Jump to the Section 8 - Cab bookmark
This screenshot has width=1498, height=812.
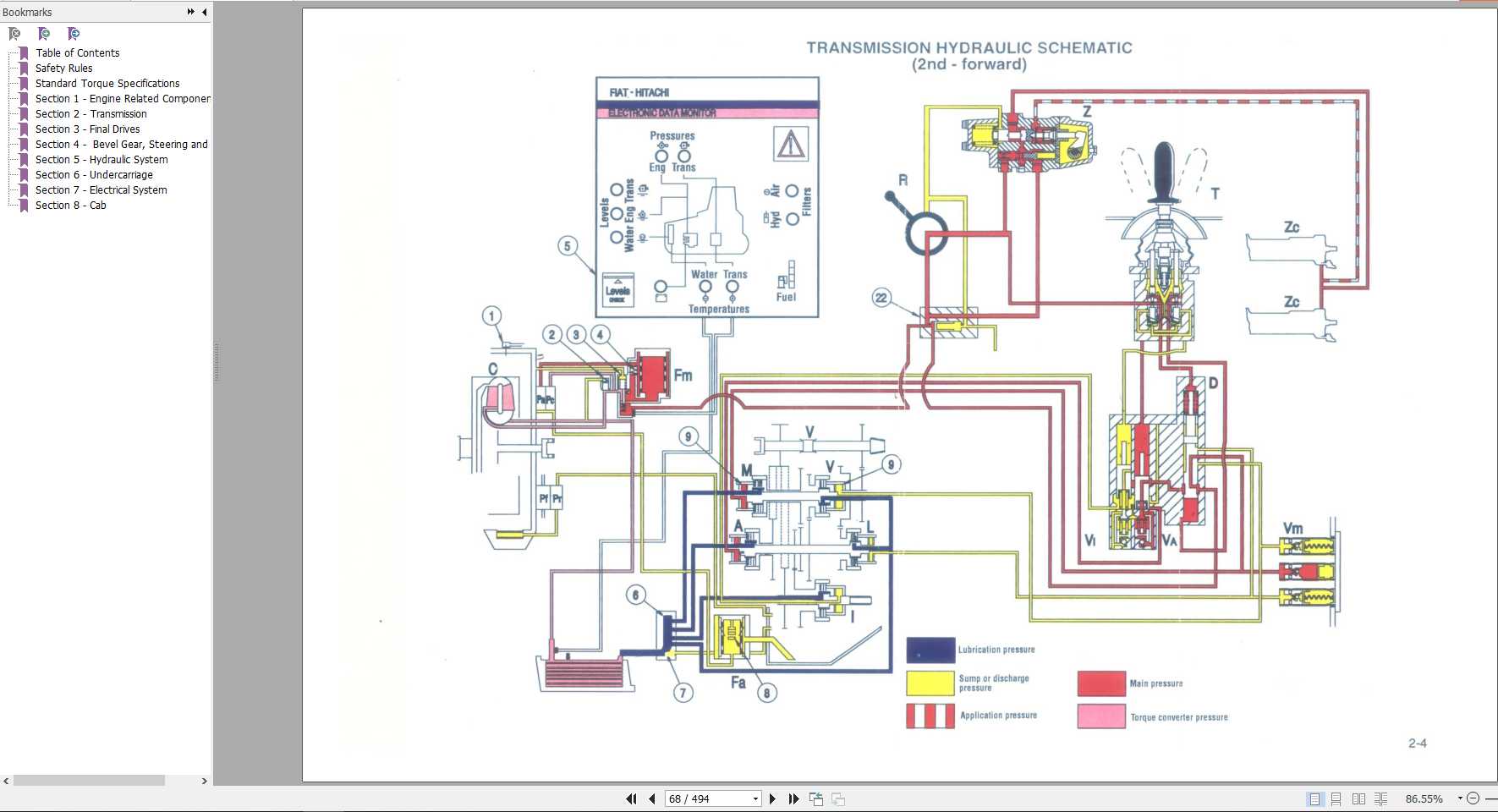(70, 205)
